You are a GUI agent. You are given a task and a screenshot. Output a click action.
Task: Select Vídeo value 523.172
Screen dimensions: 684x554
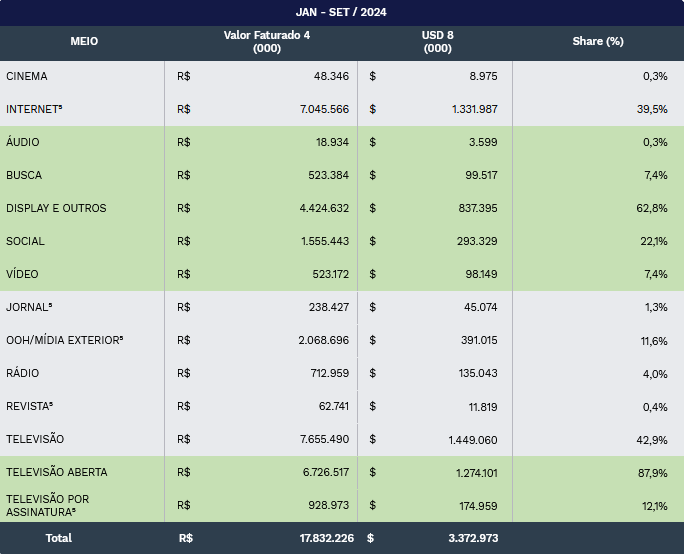point(331,274)
